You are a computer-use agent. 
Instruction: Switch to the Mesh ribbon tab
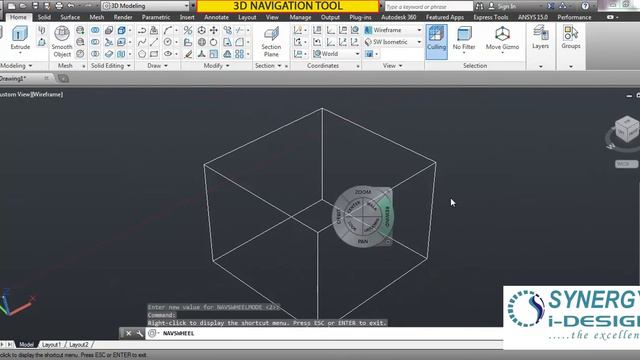click(97, 17)
